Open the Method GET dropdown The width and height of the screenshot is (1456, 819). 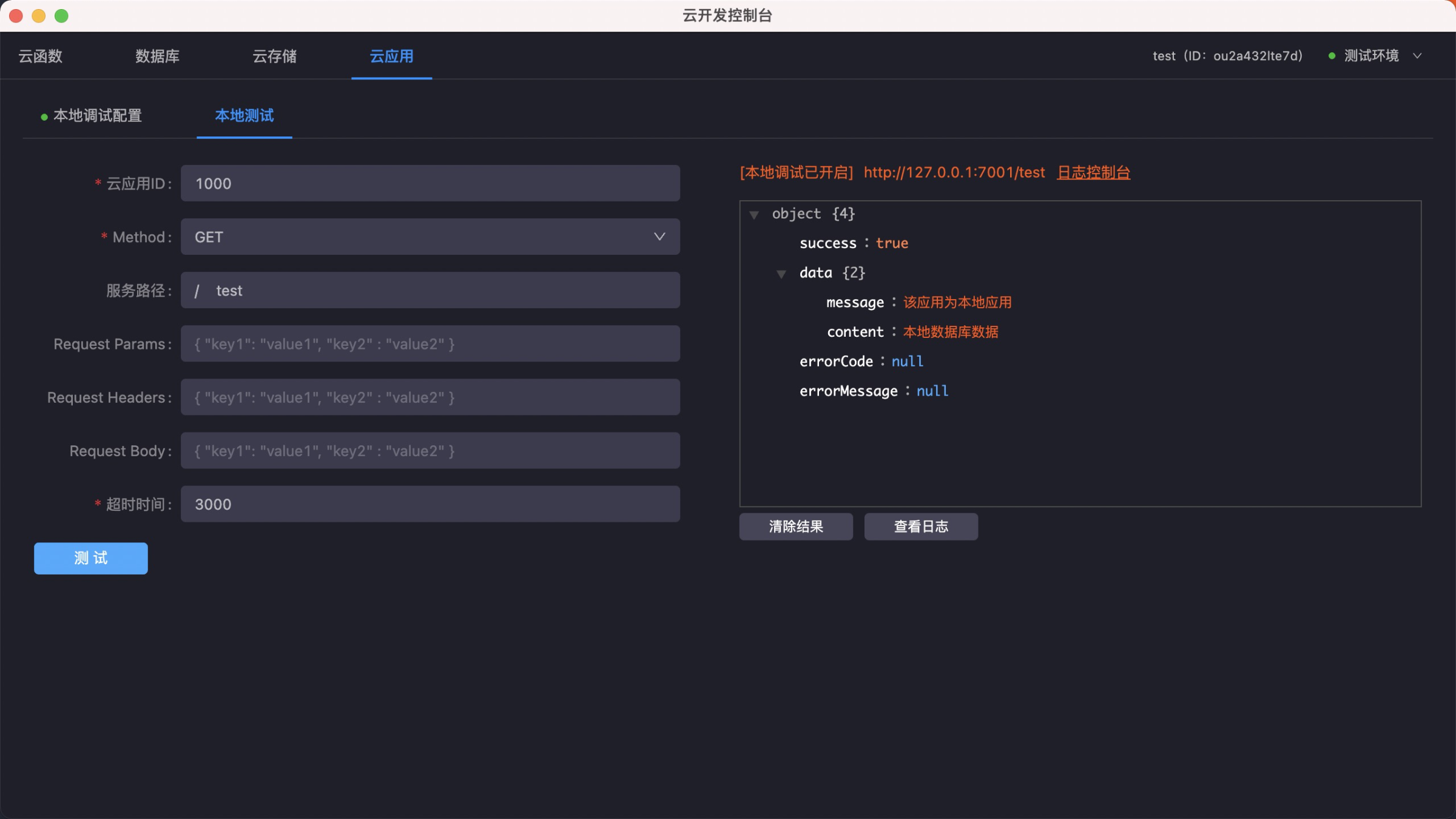click(430, 237)
